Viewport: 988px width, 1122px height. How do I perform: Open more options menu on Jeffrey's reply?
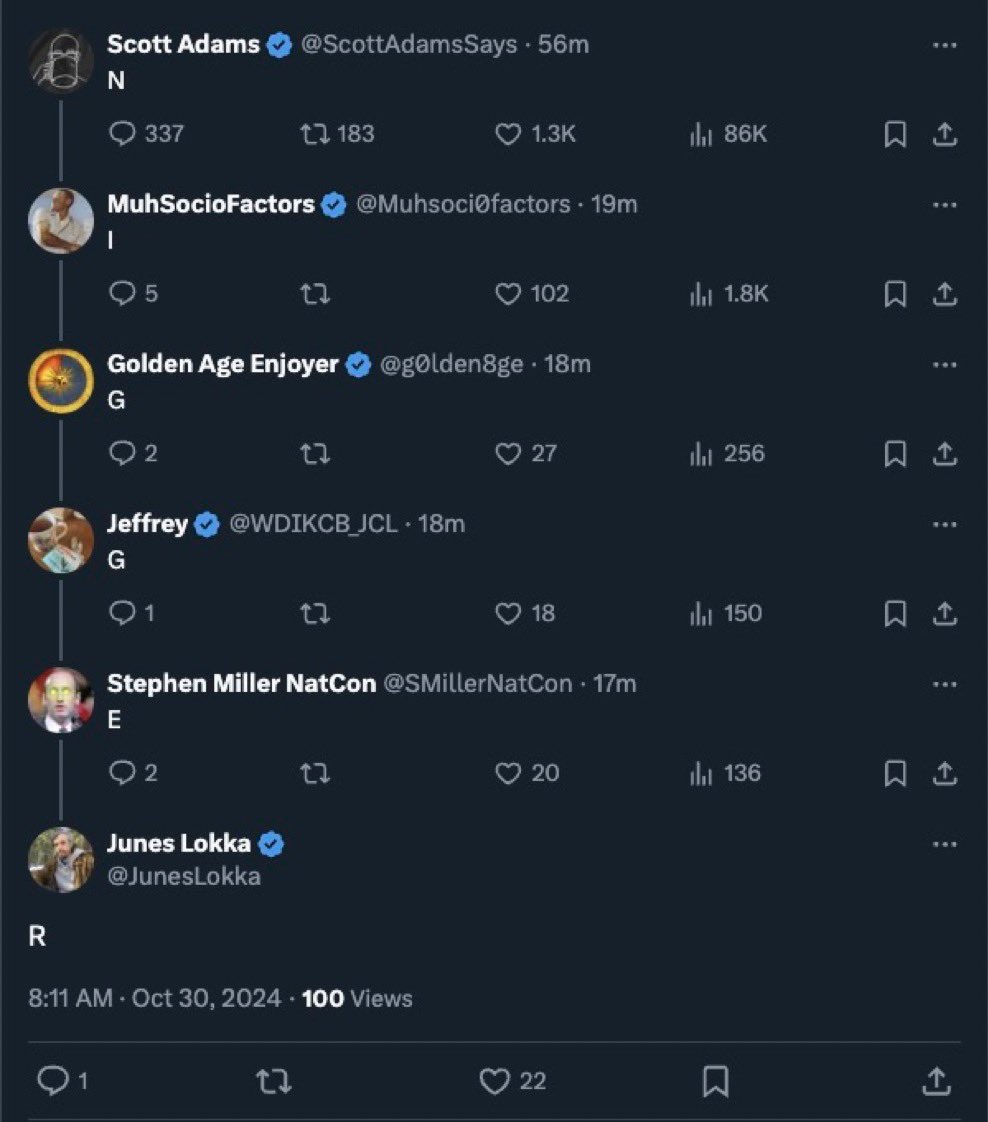coord(944,525)
